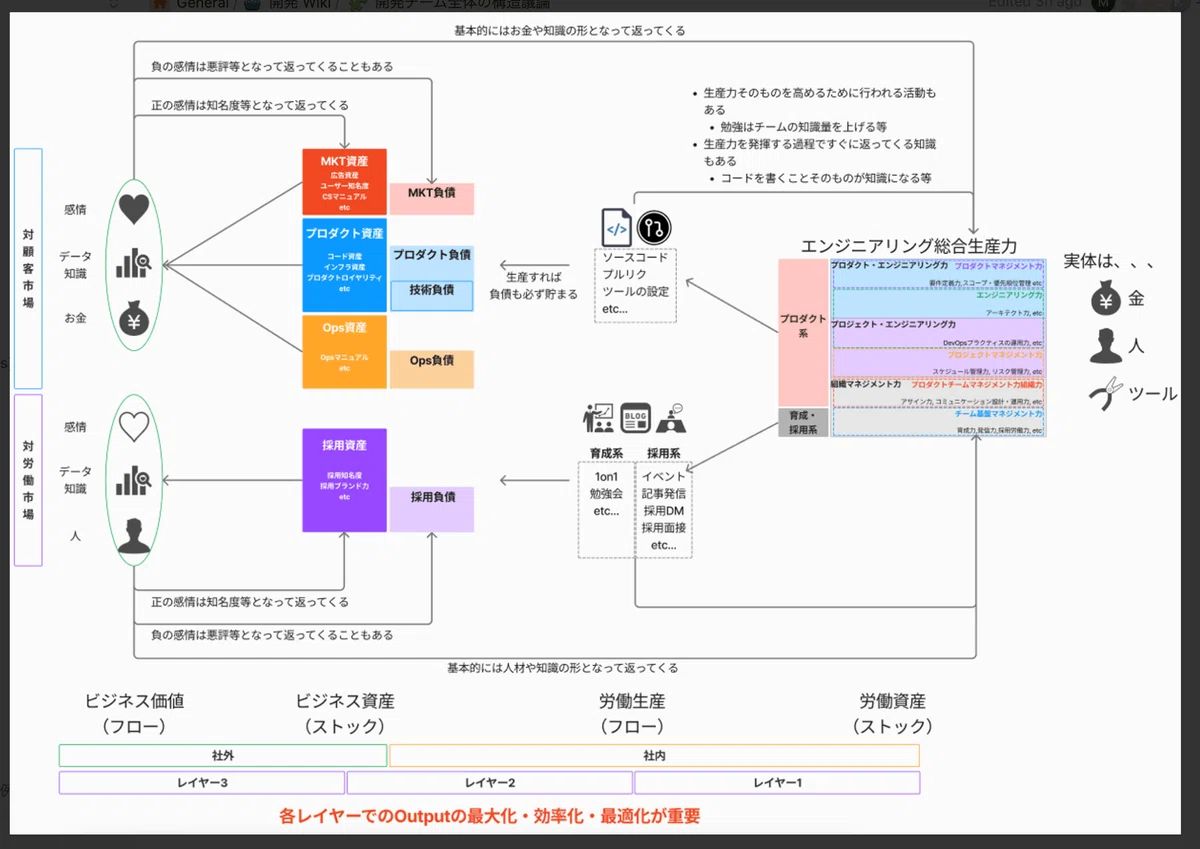Viewport: 1200px width, 849px height.
Task: Click the interview speech-bubble icon above 採用系
Action: (x=670, y=418)
